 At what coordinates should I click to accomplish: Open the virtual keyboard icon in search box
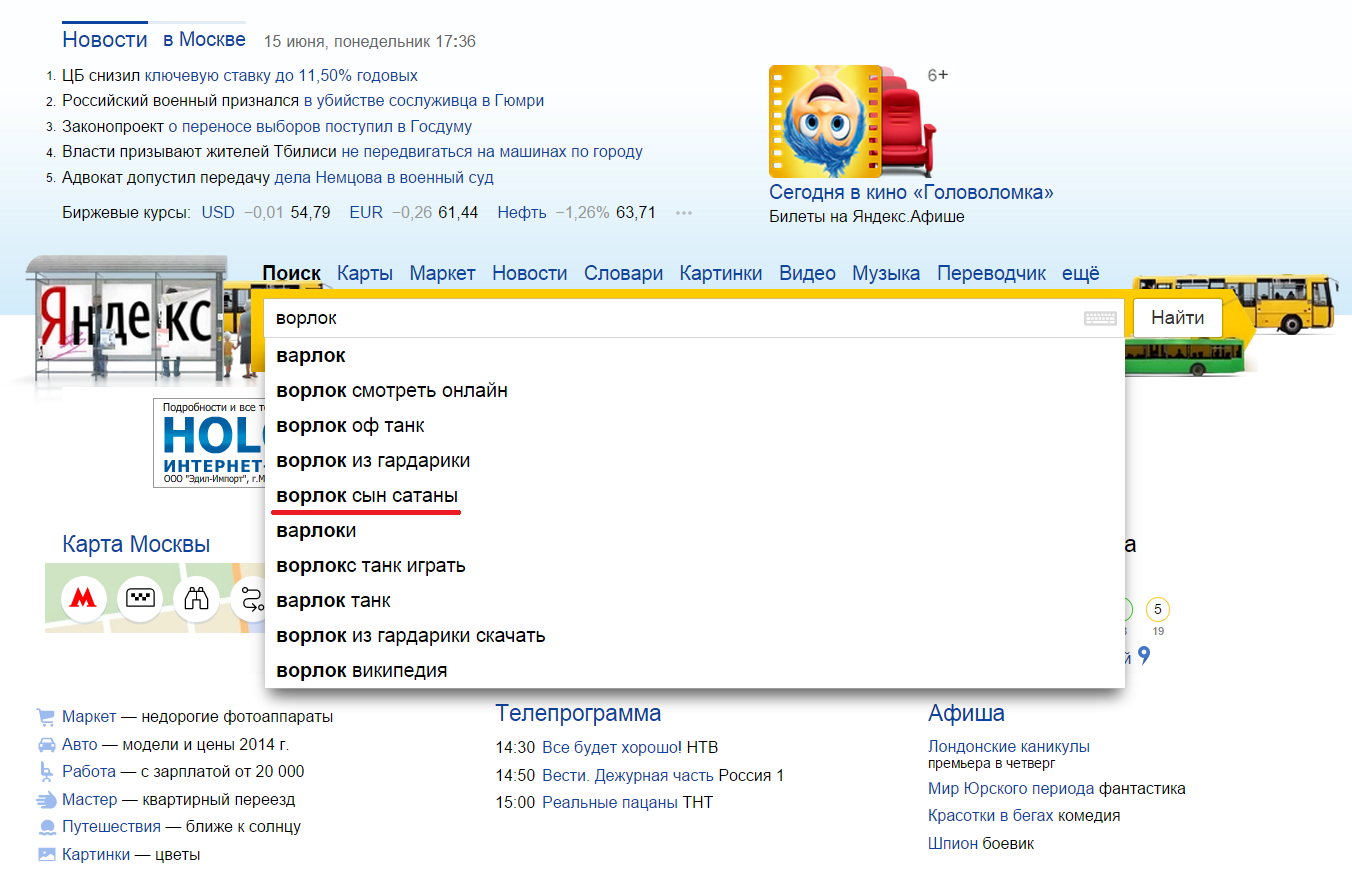(1100, 318)
